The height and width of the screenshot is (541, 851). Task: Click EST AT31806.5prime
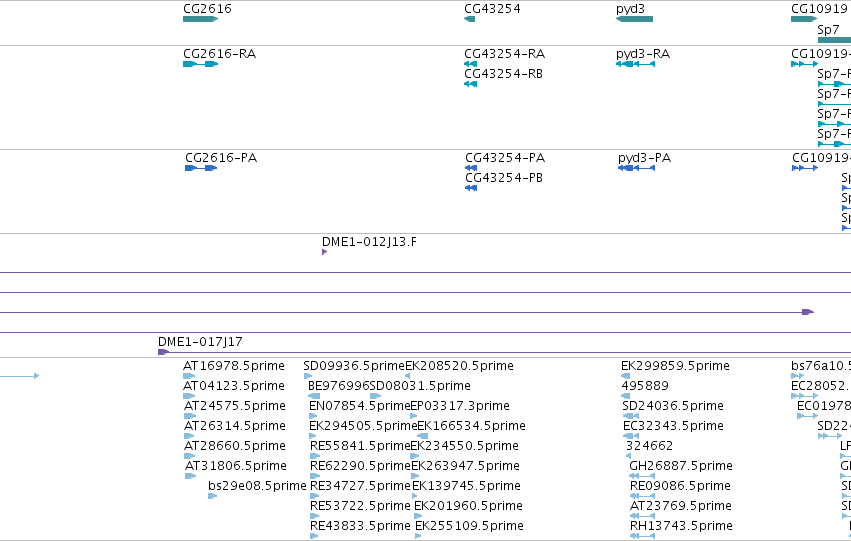pyautogui.click(x=236, y=466)
